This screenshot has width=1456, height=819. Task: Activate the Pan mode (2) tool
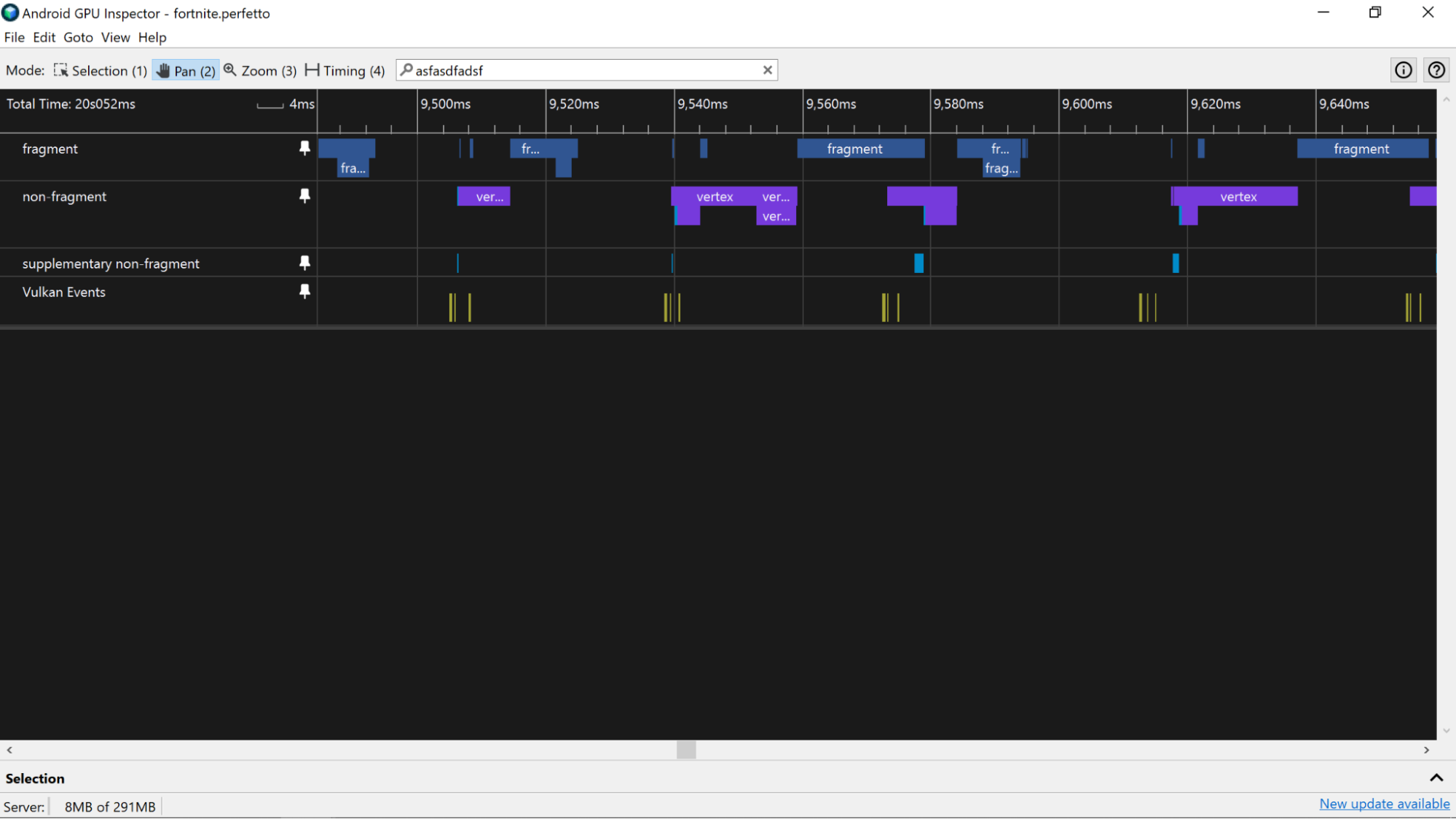click(x=184, y=70)
